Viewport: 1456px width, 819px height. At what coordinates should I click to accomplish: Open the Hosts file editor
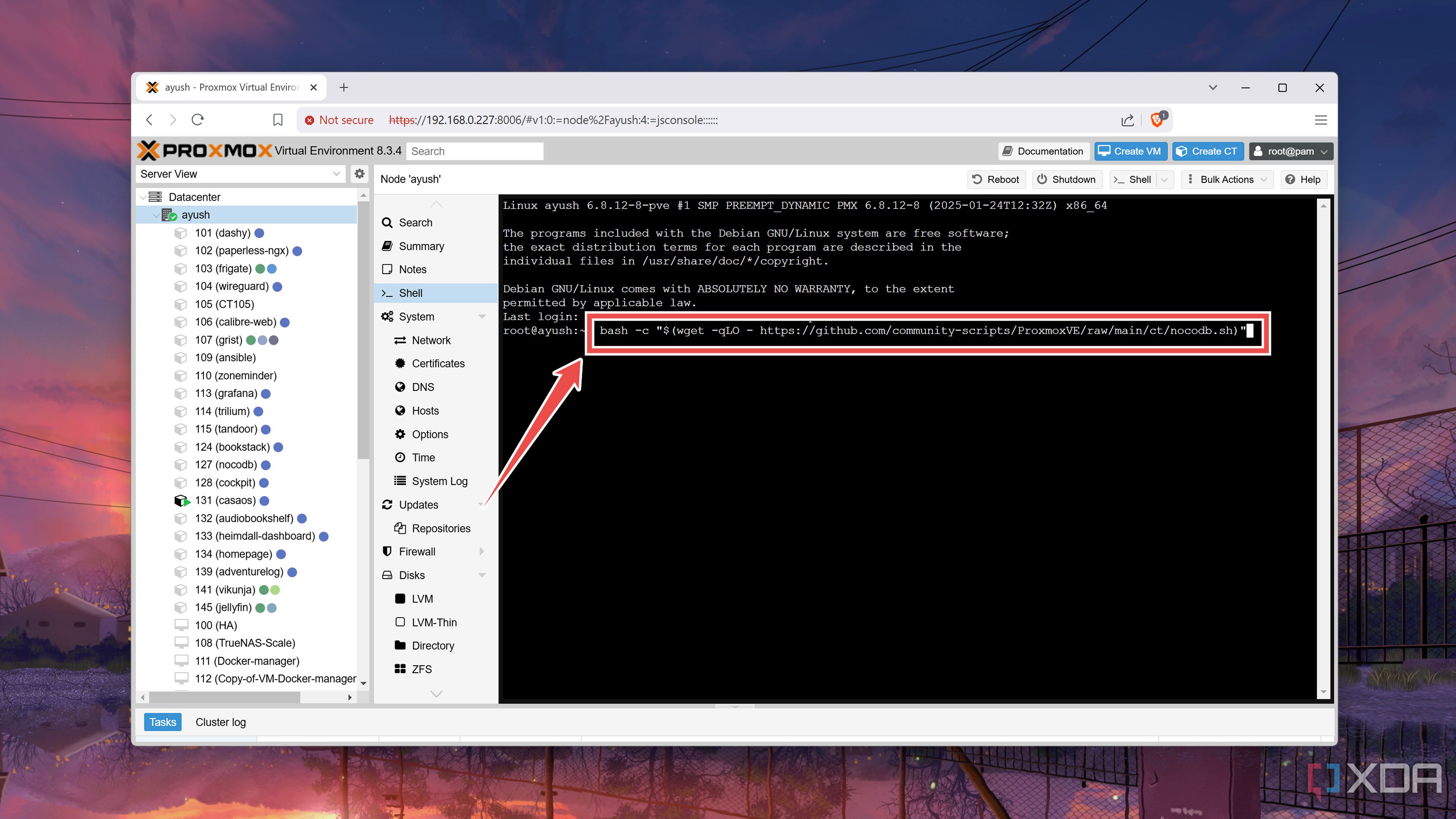425,410
